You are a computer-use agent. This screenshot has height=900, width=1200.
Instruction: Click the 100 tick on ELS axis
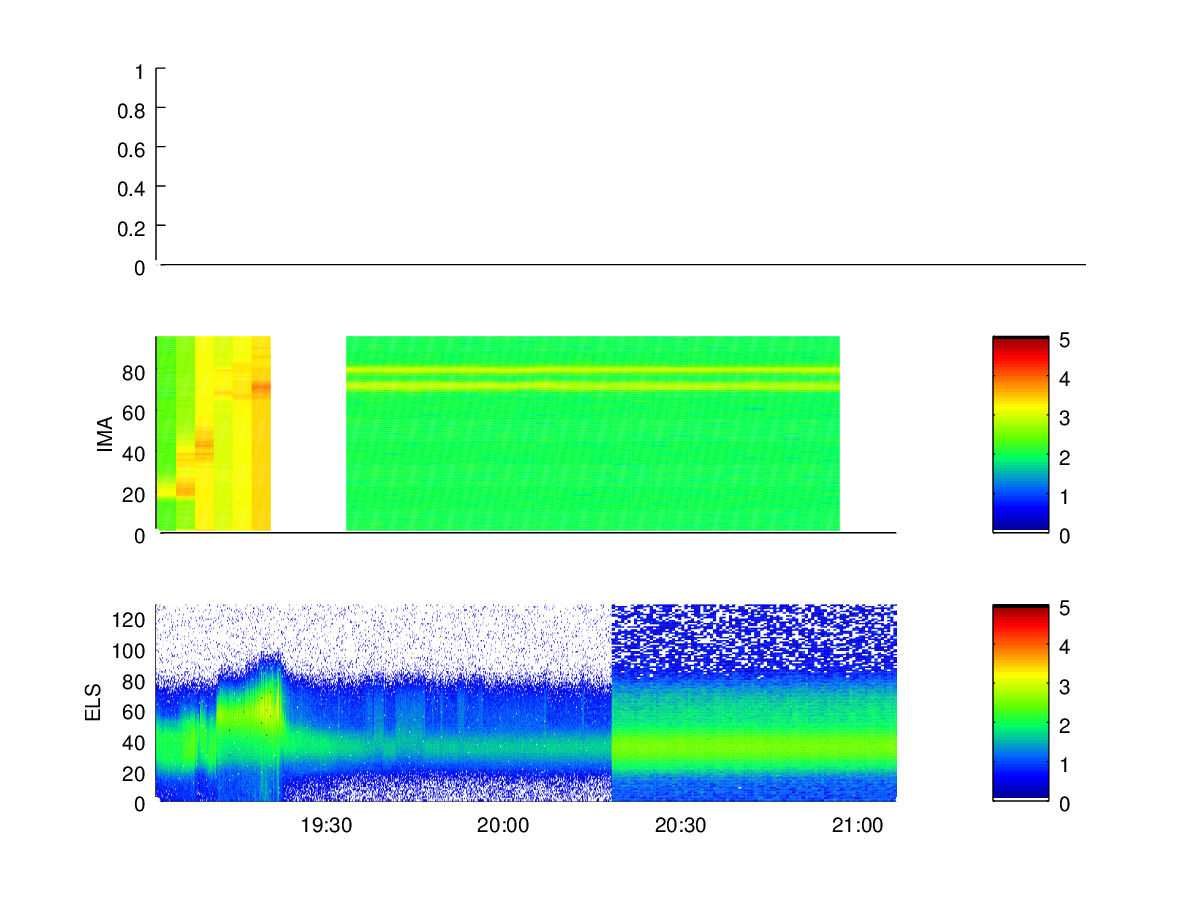coord(131,651)
